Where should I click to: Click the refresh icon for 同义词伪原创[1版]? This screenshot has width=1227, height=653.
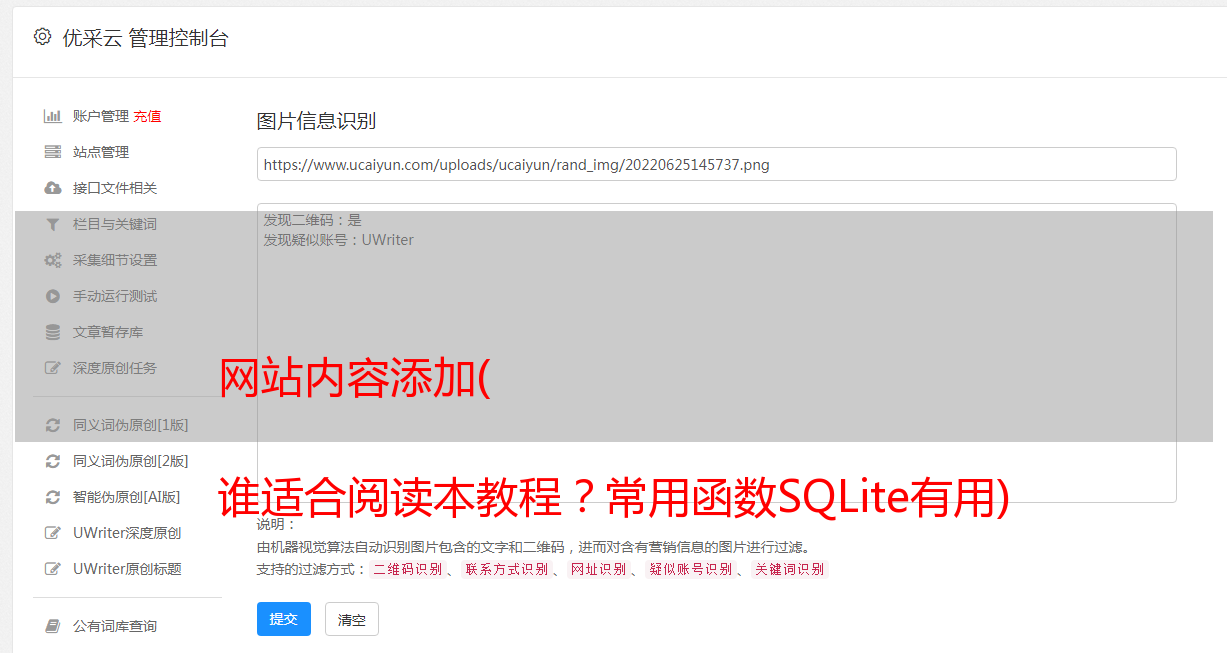pos(53,425)
